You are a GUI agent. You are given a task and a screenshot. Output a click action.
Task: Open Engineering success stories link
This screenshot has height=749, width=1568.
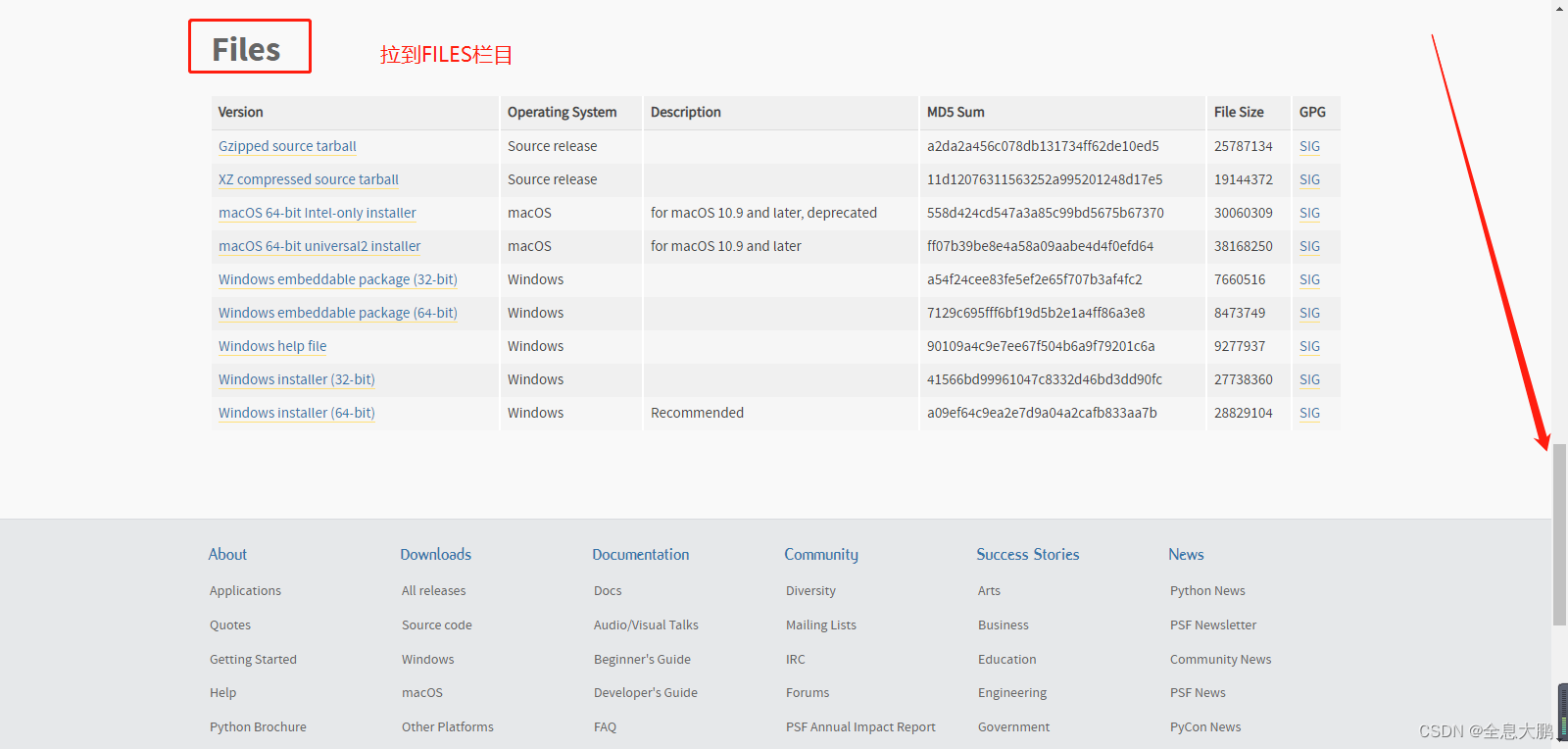1012,693
